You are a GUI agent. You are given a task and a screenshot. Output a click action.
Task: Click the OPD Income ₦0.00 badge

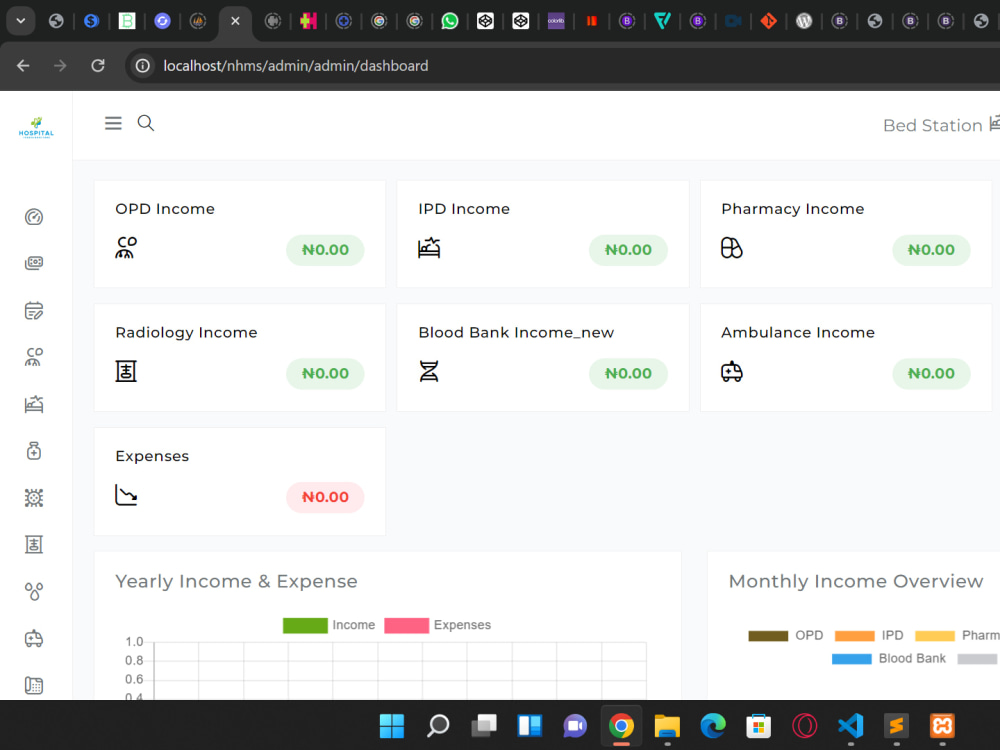[x=325, y=250]
